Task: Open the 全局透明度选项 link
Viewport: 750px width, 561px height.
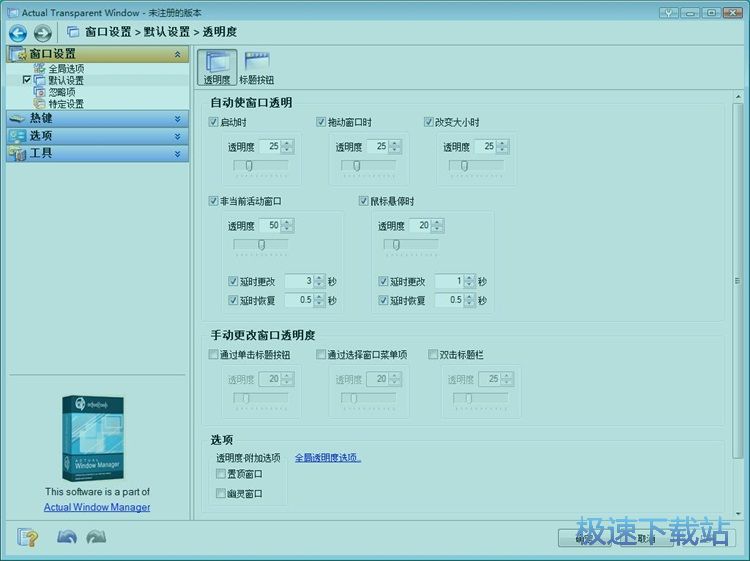Action: [328, 458]
